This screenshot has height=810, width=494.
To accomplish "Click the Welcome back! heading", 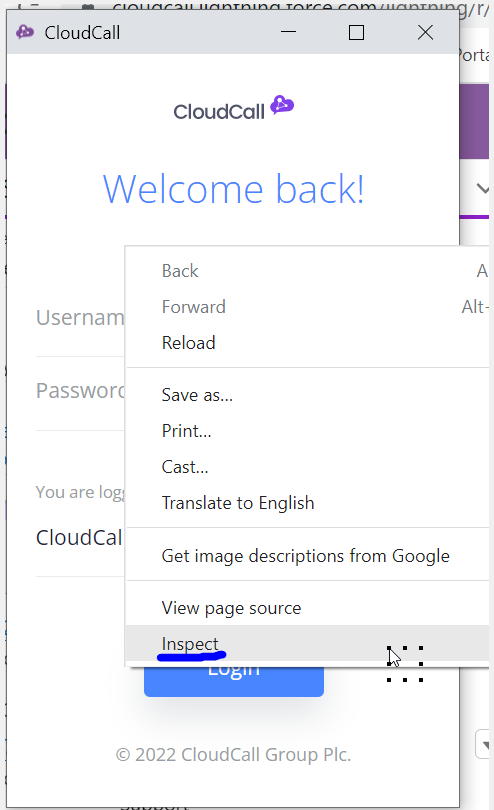I will (x=234, y=189).
